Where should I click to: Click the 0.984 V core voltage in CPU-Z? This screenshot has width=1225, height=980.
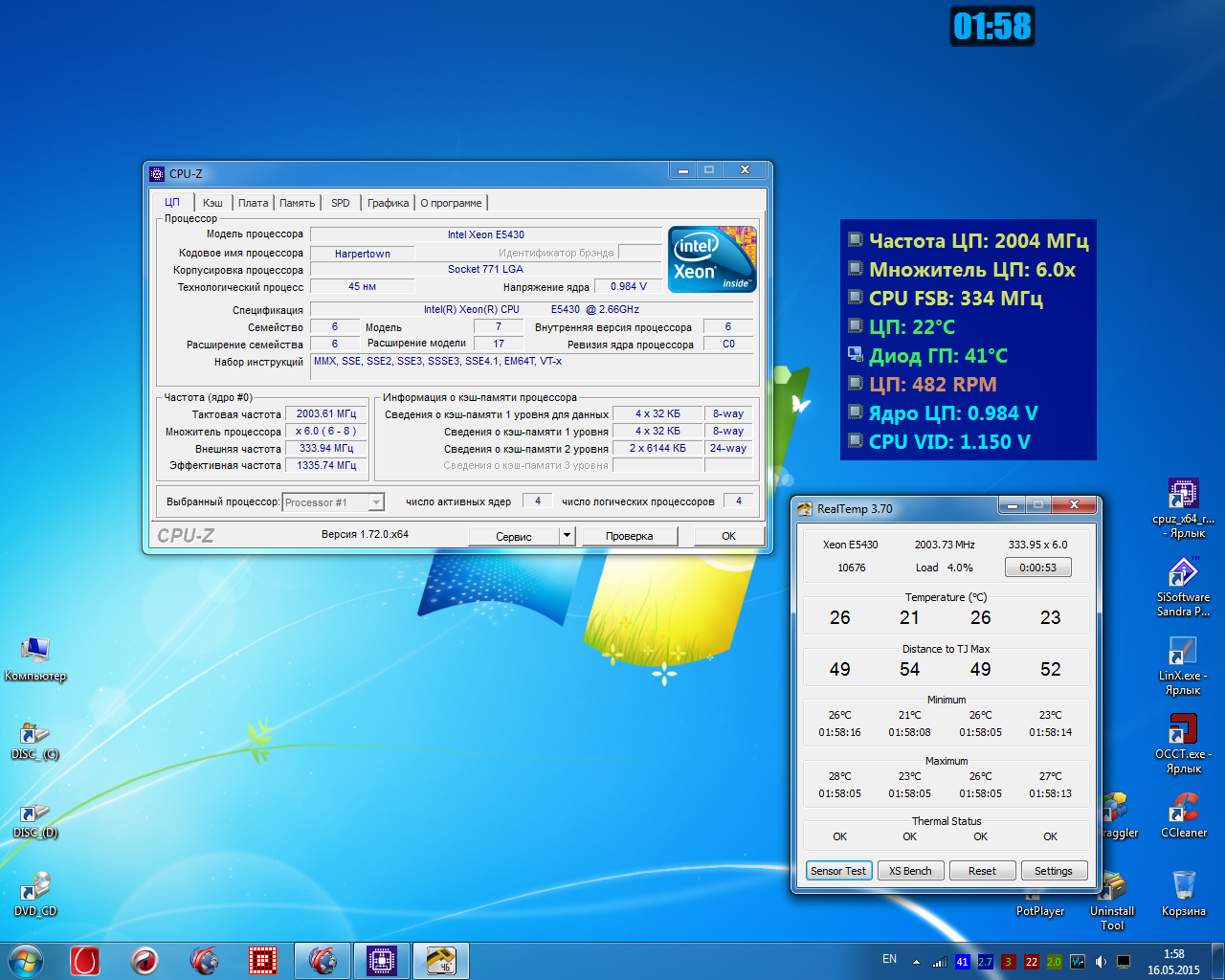(629, 286)
